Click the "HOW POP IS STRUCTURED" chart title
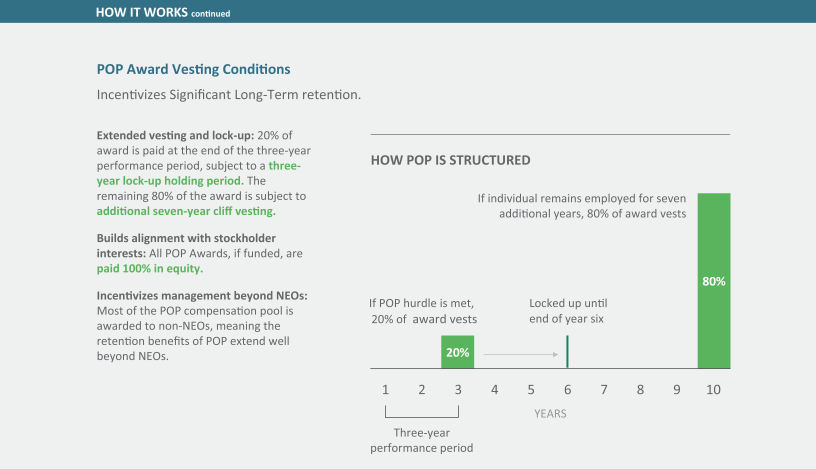Screen dimensions: 816x469 click(450, 160)
